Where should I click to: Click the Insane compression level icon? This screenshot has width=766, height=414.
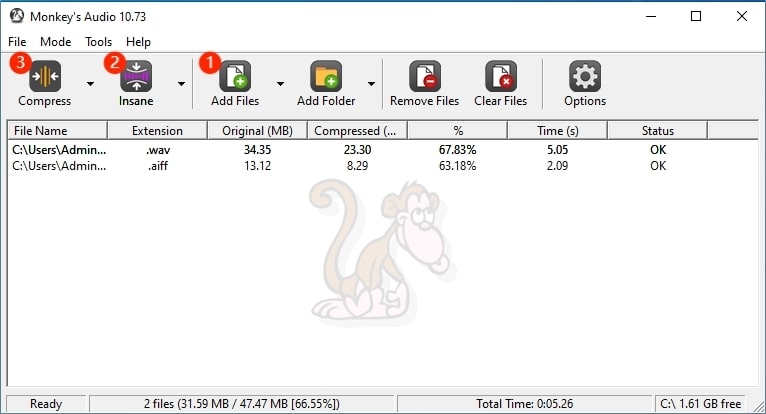(136, 76)
